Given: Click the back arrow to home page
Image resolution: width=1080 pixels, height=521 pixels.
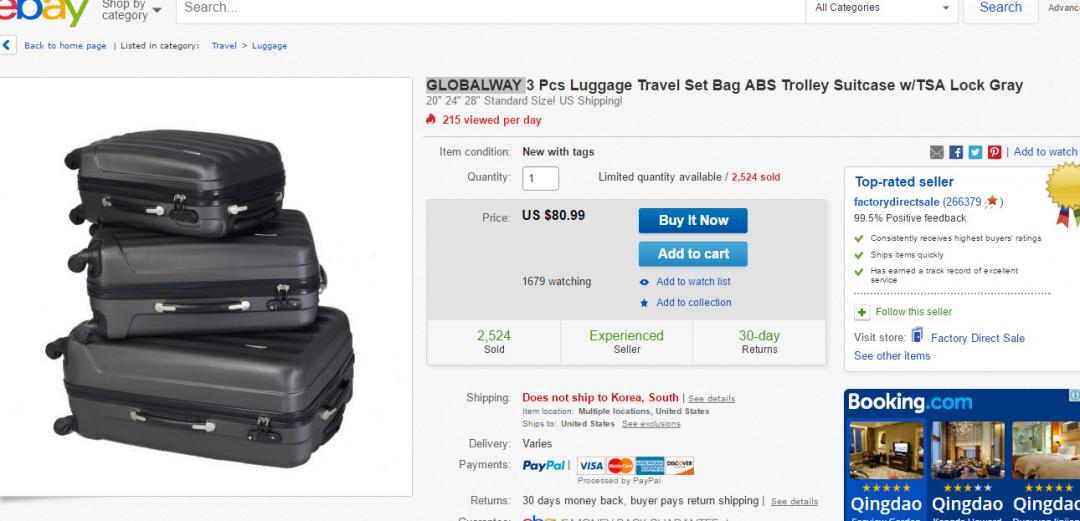Looking at the screenshot, I should click(8, 45).
